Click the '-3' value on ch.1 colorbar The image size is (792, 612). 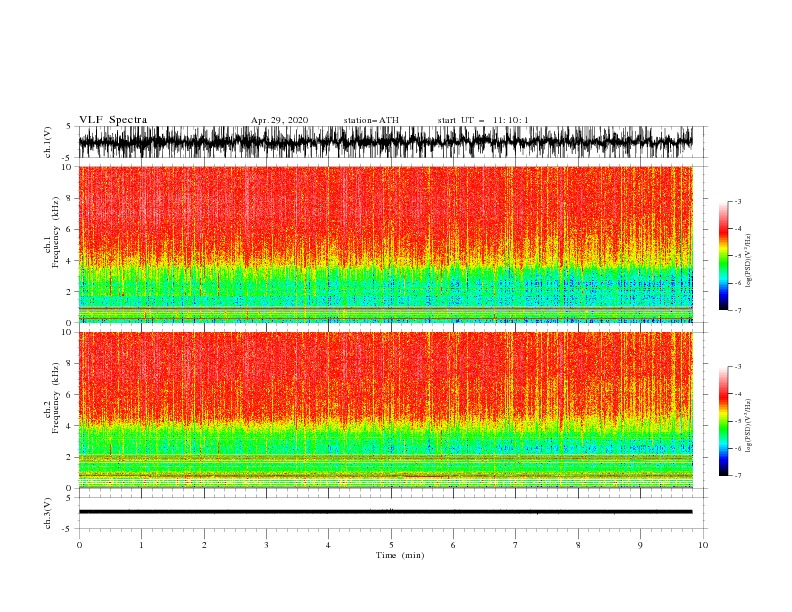pos(737,201)
